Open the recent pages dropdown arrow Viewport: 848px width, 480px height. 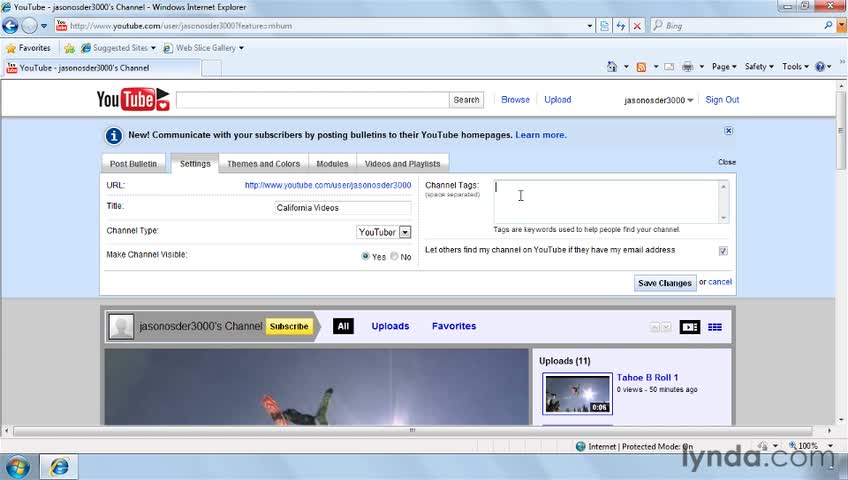tap(44, 26)
